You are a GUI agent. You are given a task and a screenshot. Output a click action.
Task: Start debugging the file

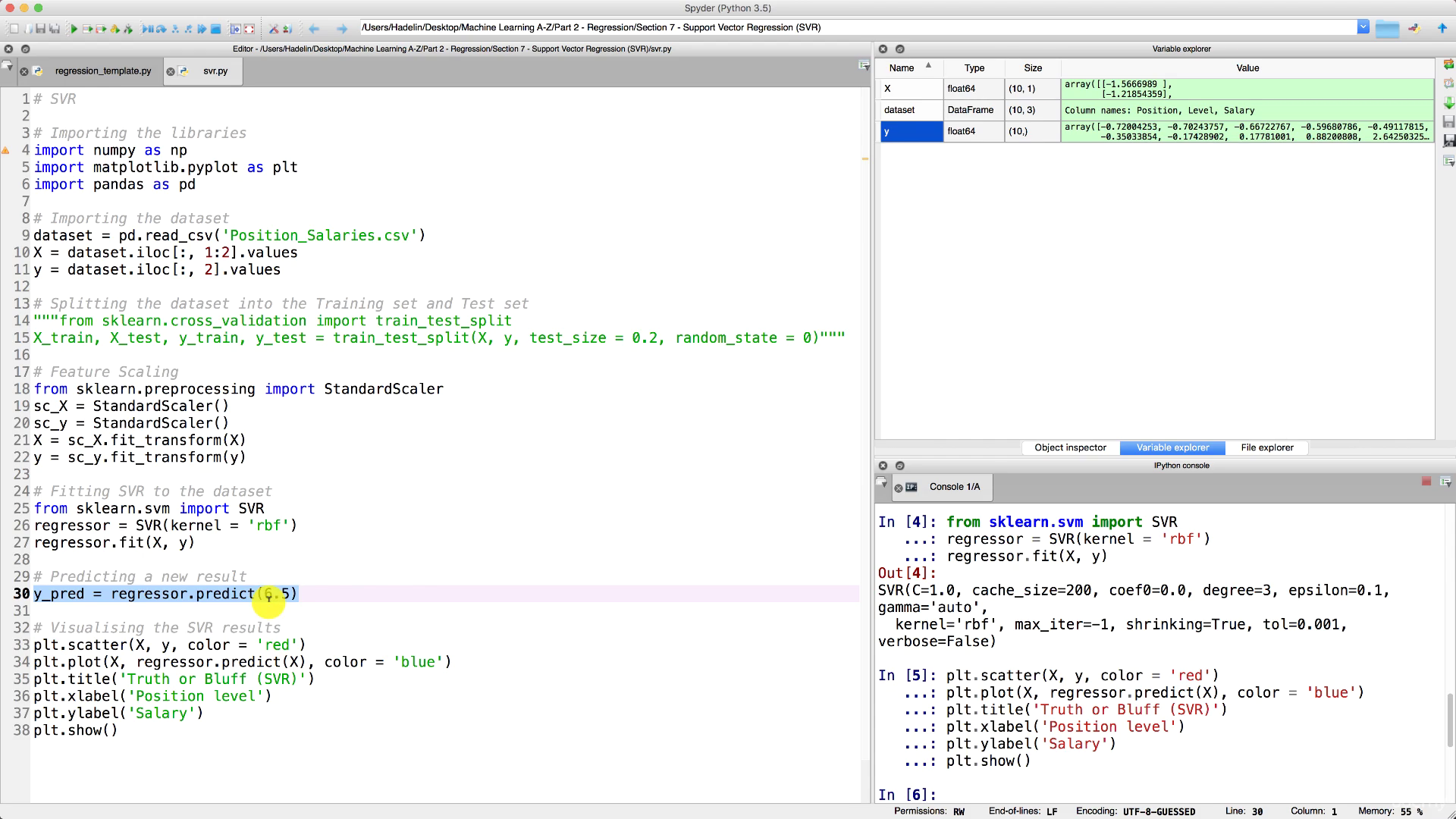148,29
